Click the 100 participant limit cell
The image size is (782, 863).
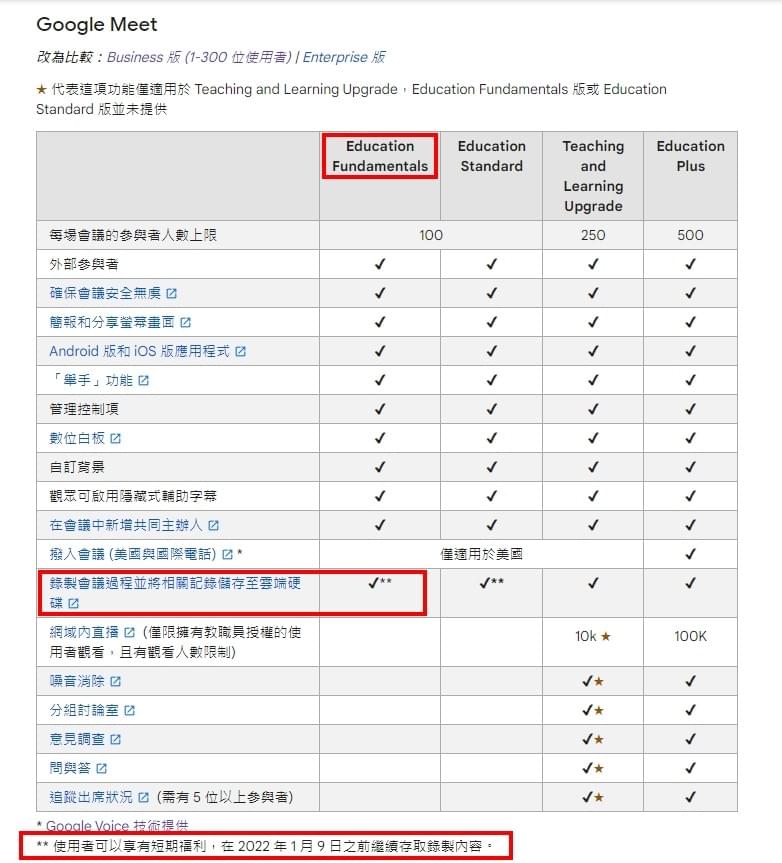(431, 235)
